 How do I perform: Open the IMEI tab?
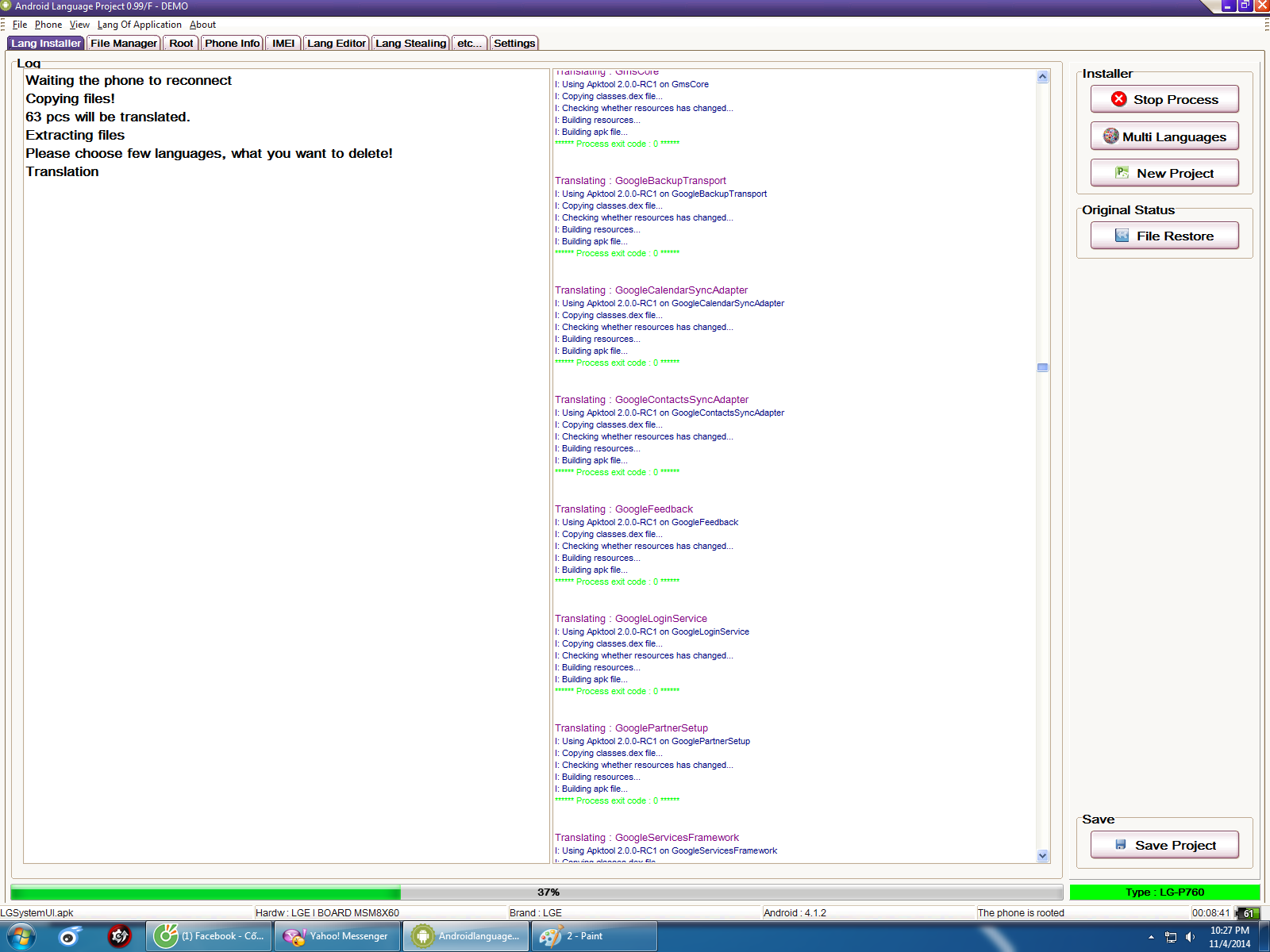click(283, 43)
